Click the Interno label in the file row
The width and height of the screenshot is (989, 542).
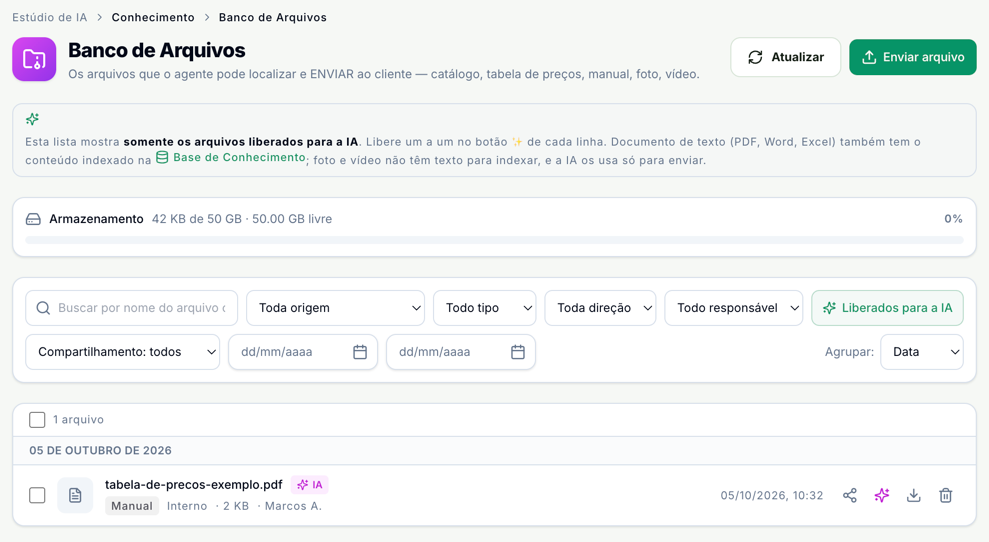(187, 506)
